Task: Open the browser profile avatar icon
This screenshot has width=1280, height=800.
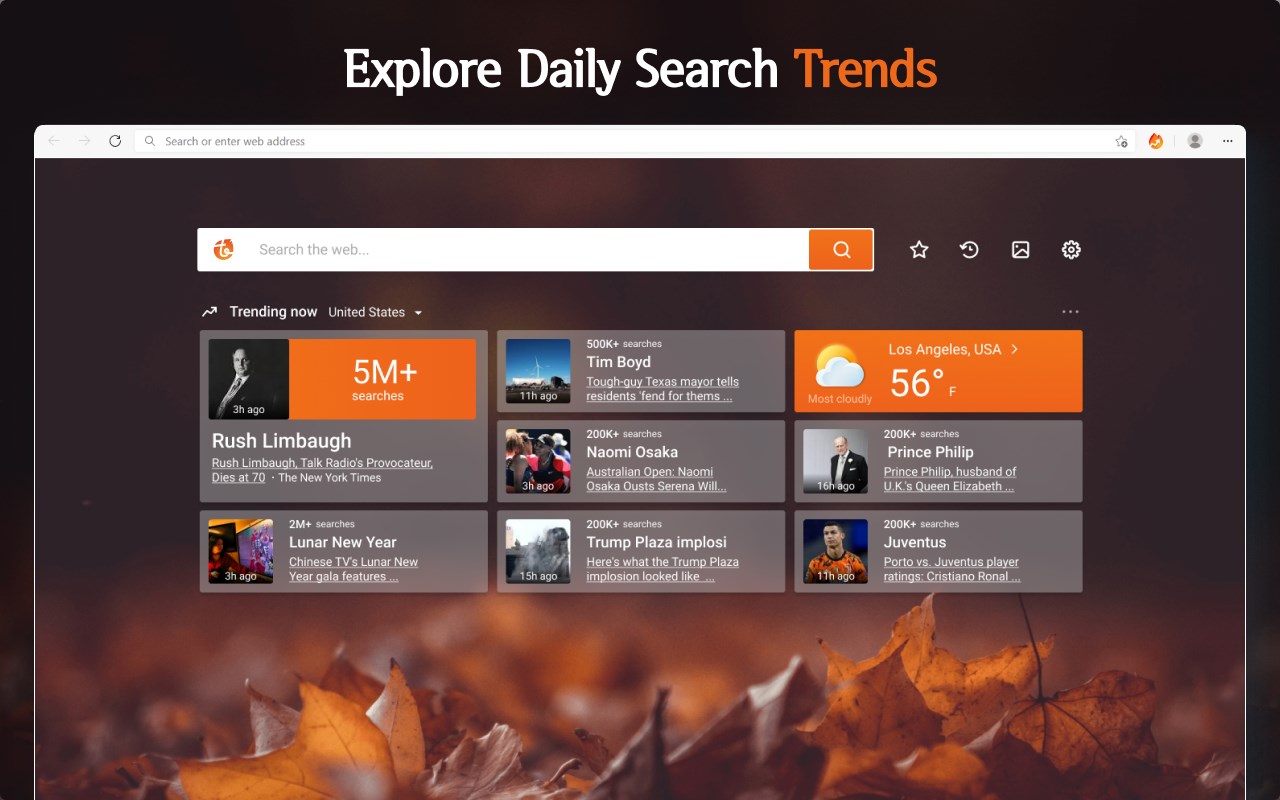Action: pos(1195,141)
